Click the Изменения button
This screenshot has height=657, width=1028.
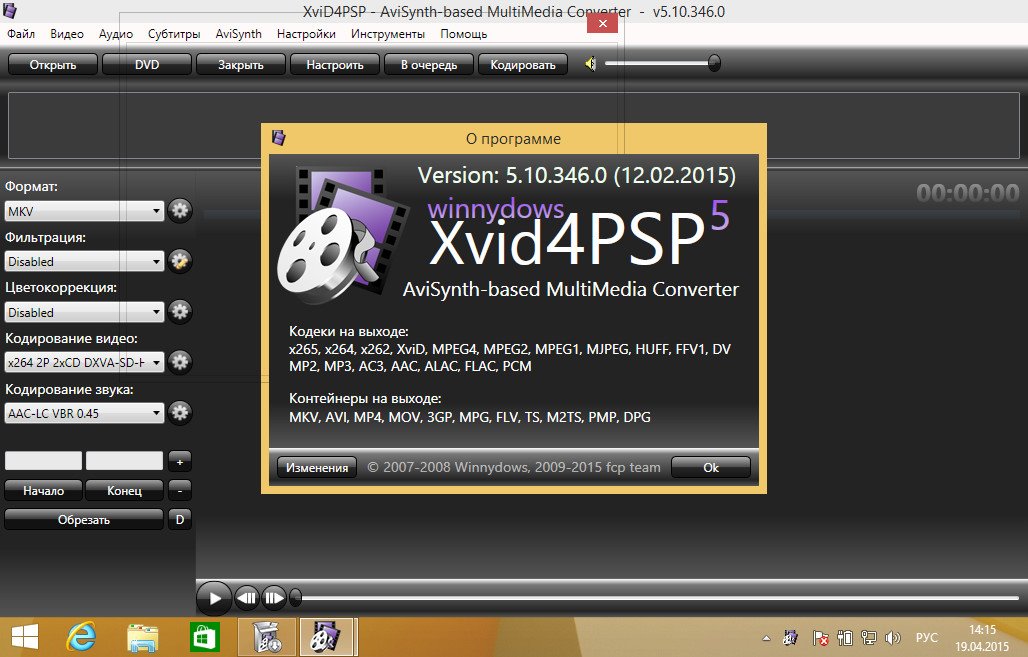click(316, 467)
